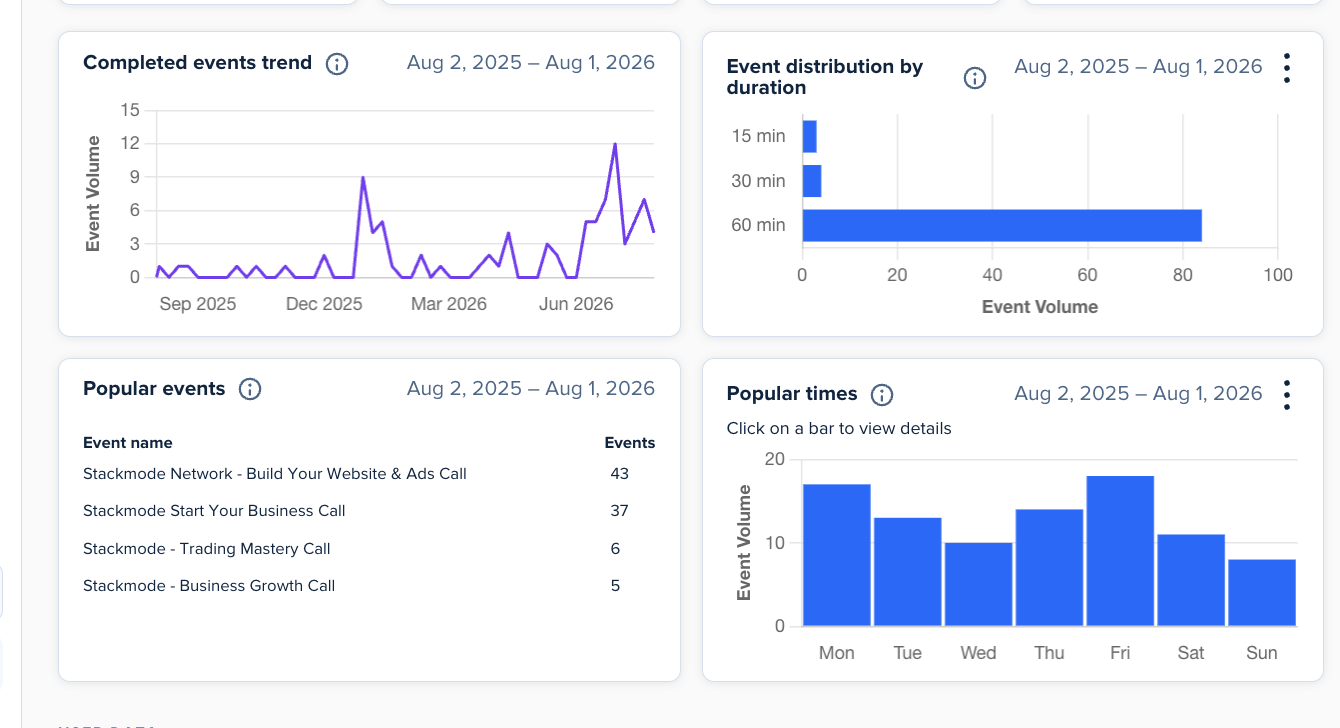Open three-dot menu on Event distribution card
Viewport: 1340px width, 728px height.
click(x=1287, y=68)
